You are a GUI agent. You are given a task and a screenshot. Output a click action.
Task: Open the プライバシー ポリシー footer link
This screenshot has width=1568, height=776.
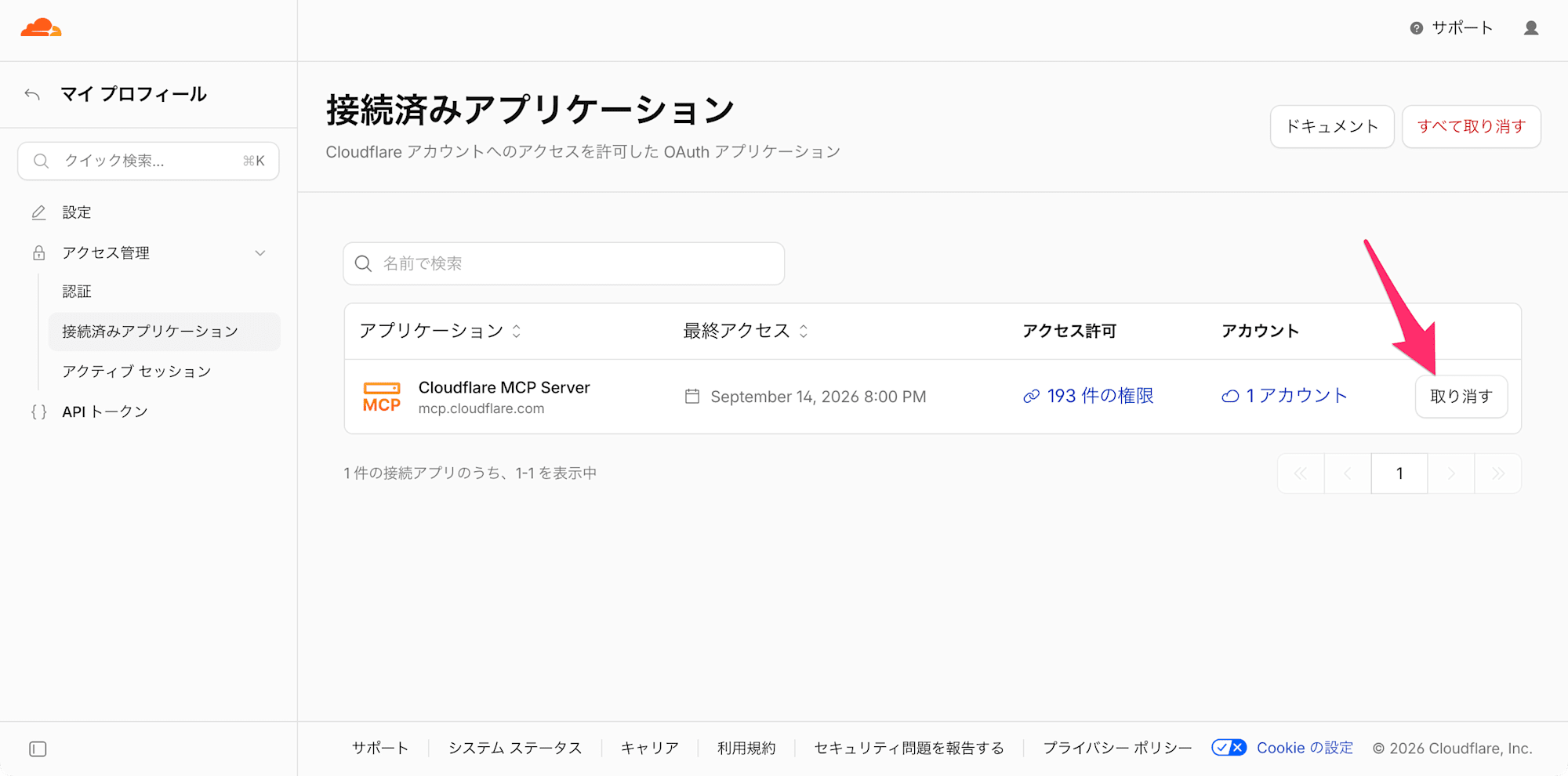pos(1117,748)
